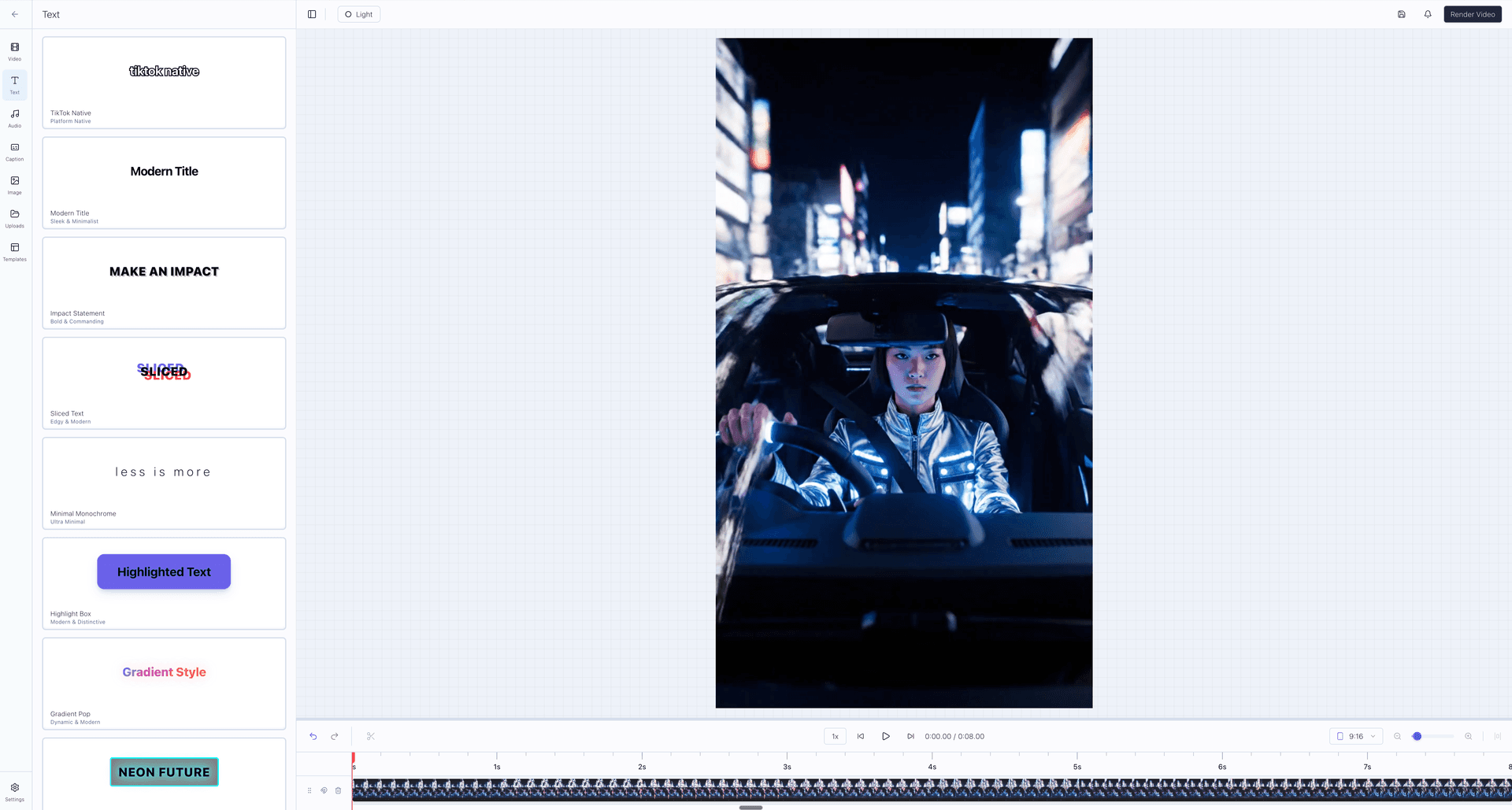Open notifications with the bell icon
Viewport: 1512px width, 810px height.
tap(1428, 14)
